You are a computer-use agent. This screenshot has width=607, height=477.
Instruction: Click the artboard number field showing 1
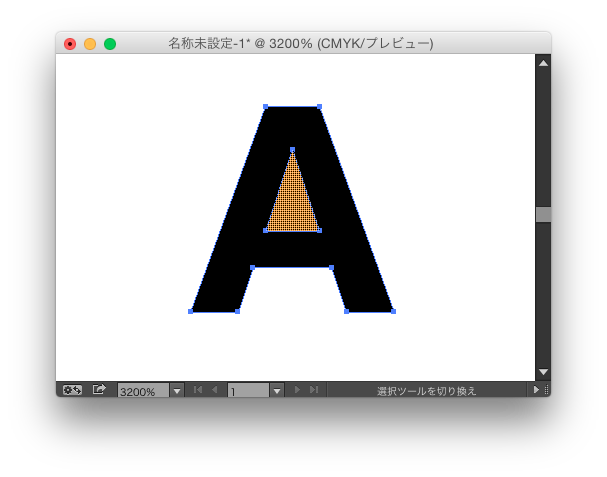click(248, 391)
